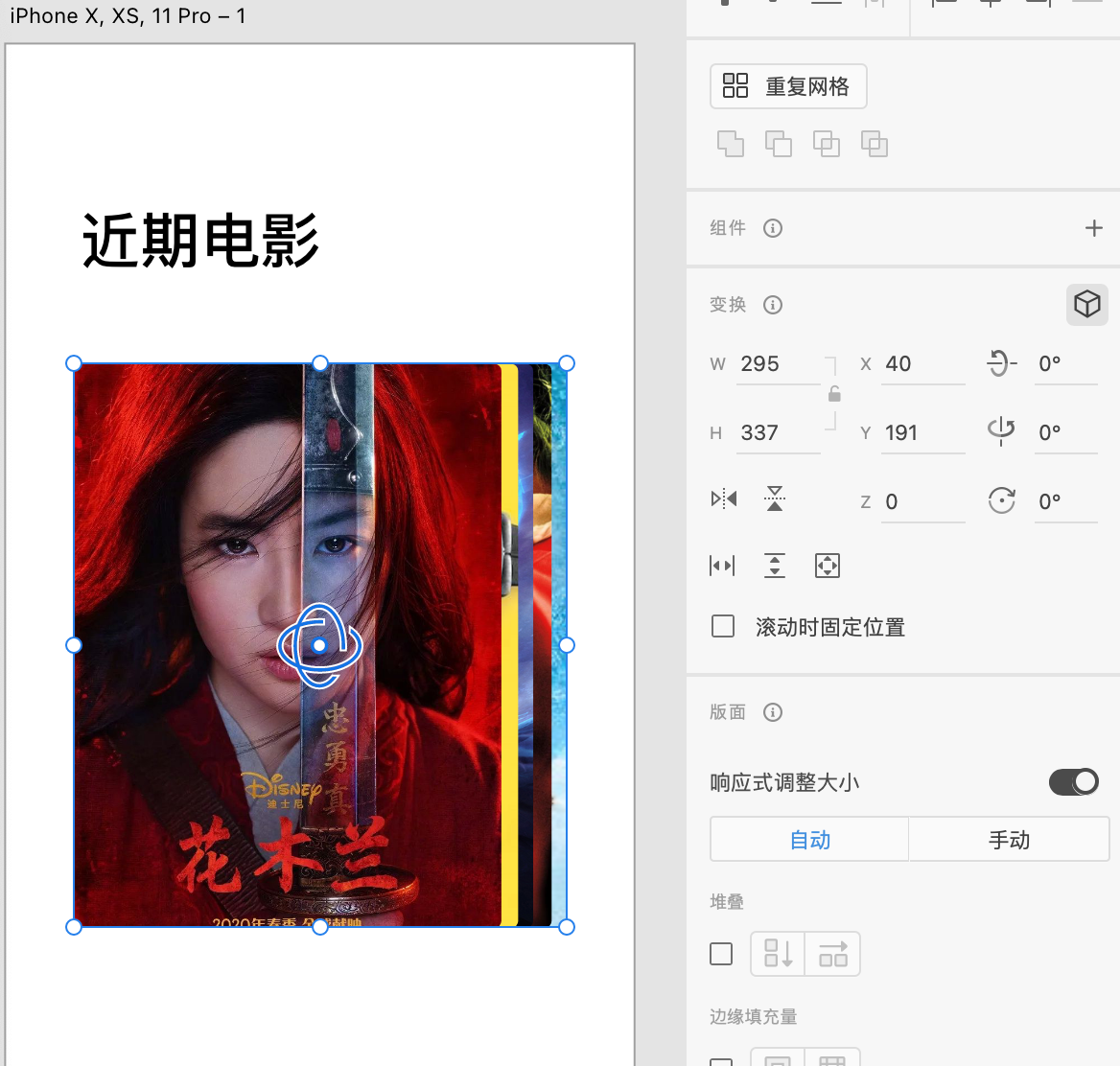Click the bottom-right selection handle
Viewport: 1120px width, 1066px height.
coord(567,928)
